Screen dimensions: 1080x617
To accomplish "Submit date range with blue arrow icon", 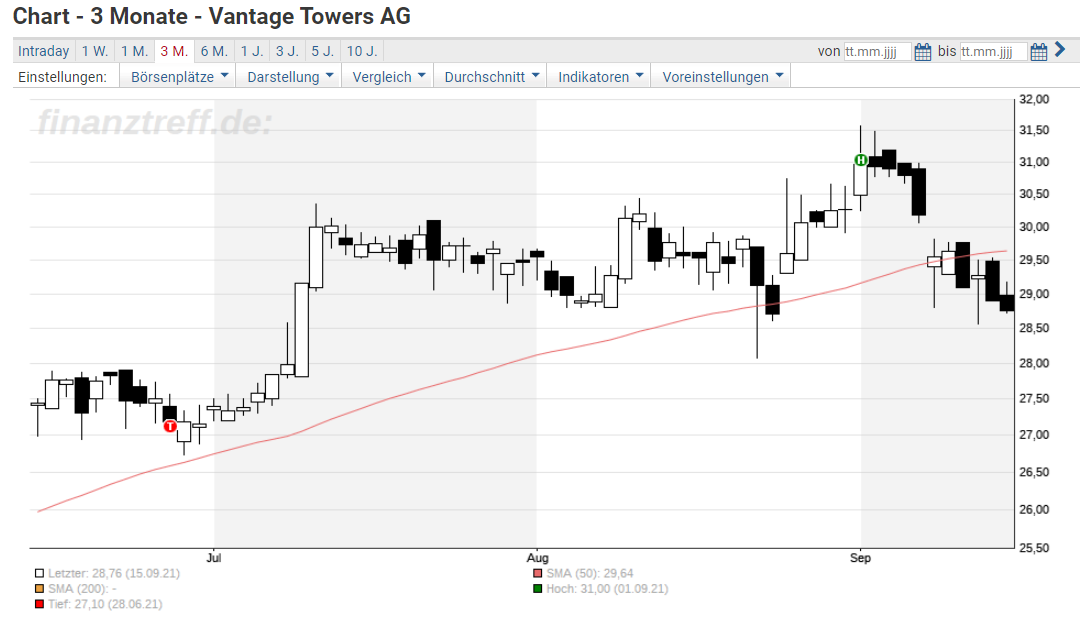I will (1060, 50).
